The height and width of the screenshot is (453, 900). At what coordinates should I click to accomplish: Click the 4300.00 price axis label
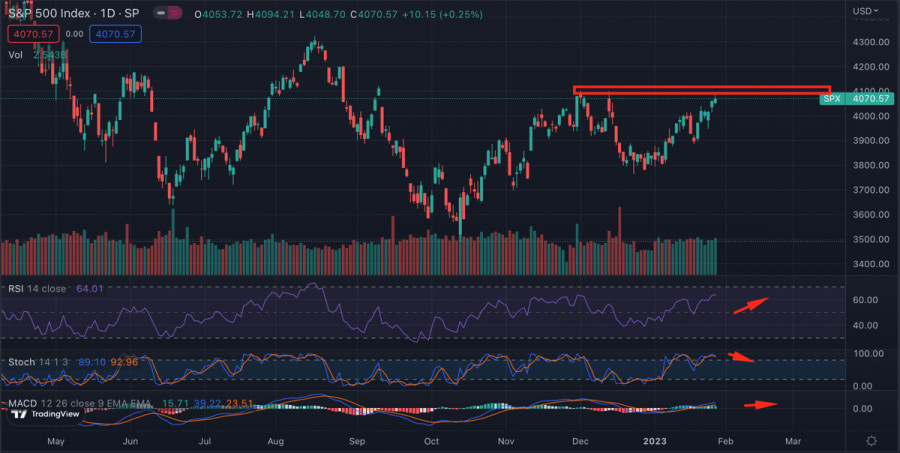click(870, 42)
